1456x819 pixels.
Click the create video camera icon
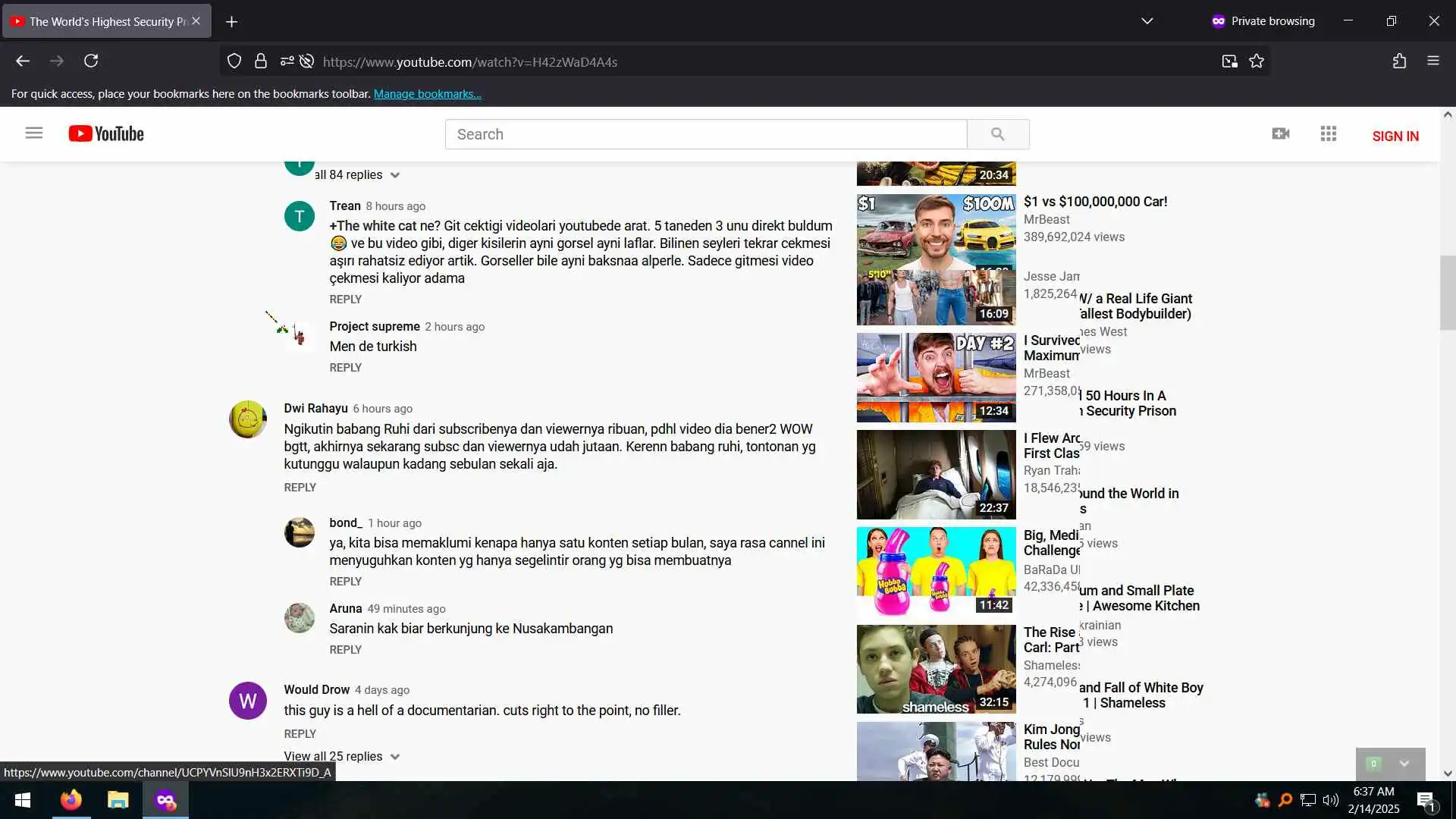(x=1280, y=134)
